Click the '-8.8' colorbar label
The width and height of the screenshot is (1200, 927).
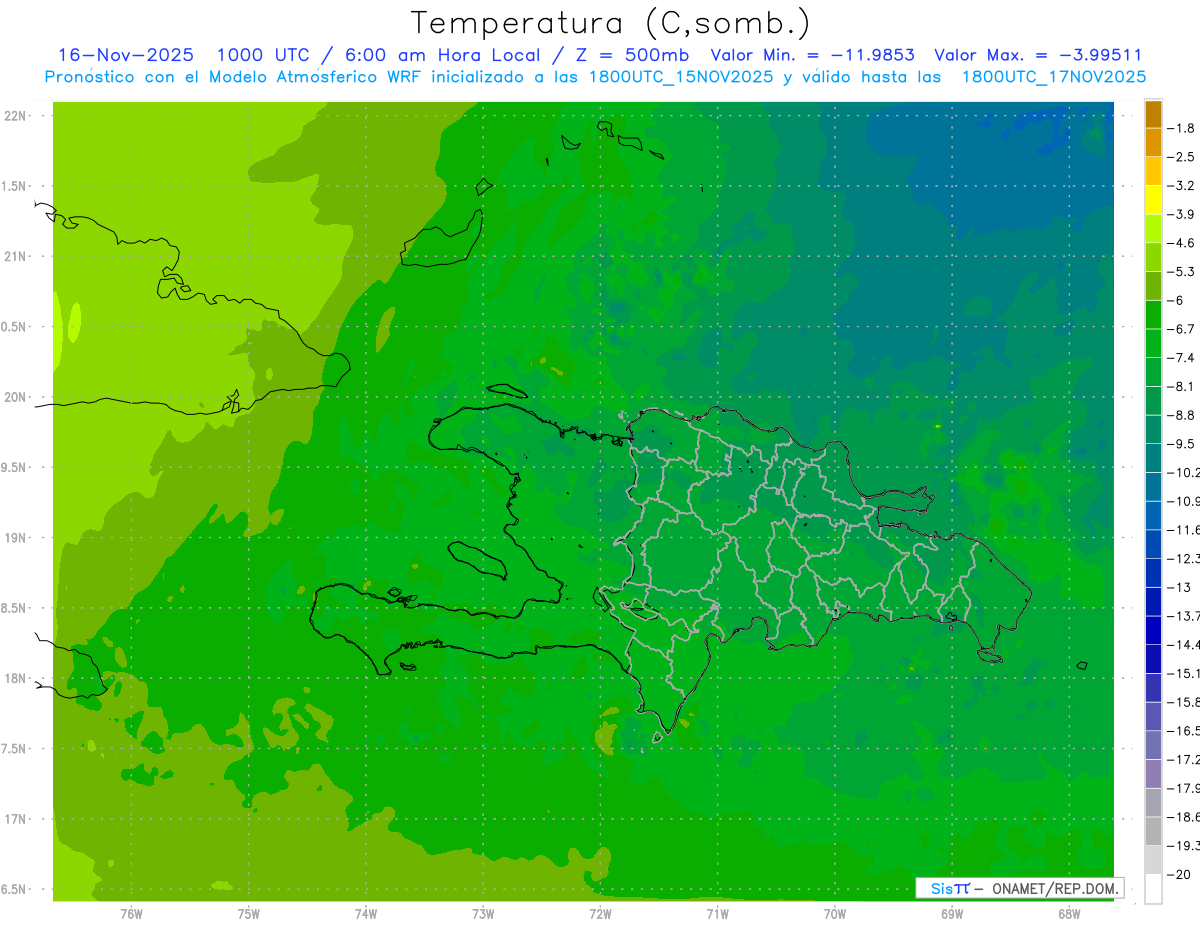[1183, 415]
